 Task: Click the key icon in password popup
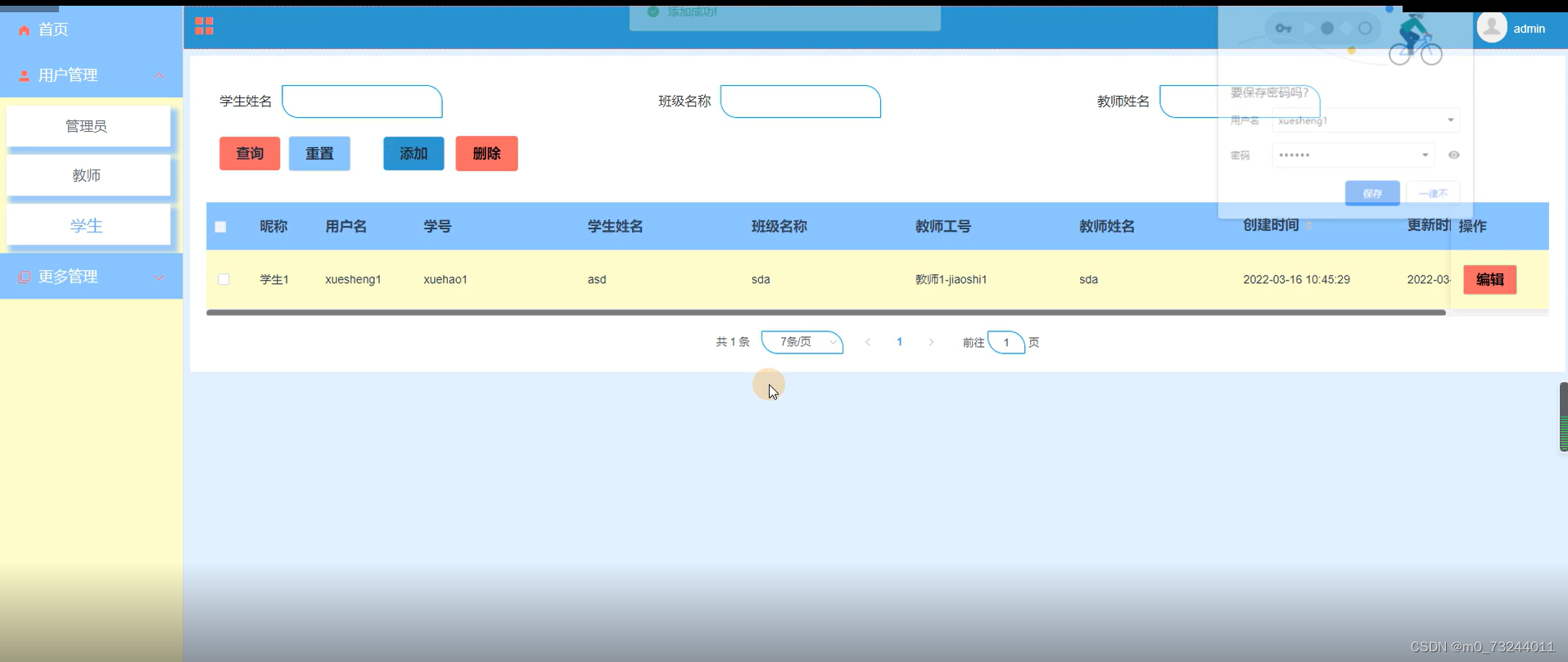tap(1283, 29)
